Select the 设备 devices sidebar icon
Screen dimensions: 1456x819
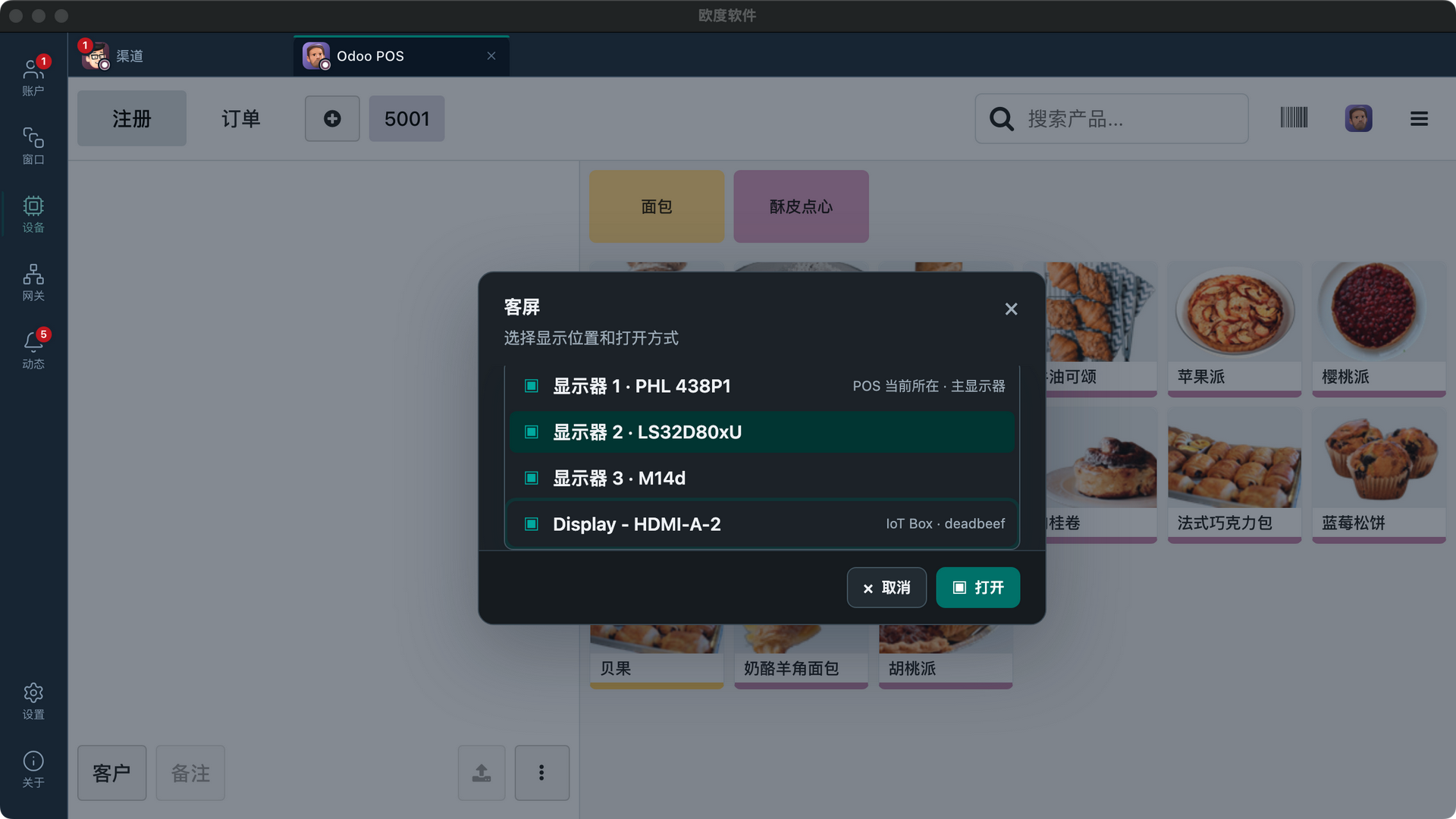point(33,214)
